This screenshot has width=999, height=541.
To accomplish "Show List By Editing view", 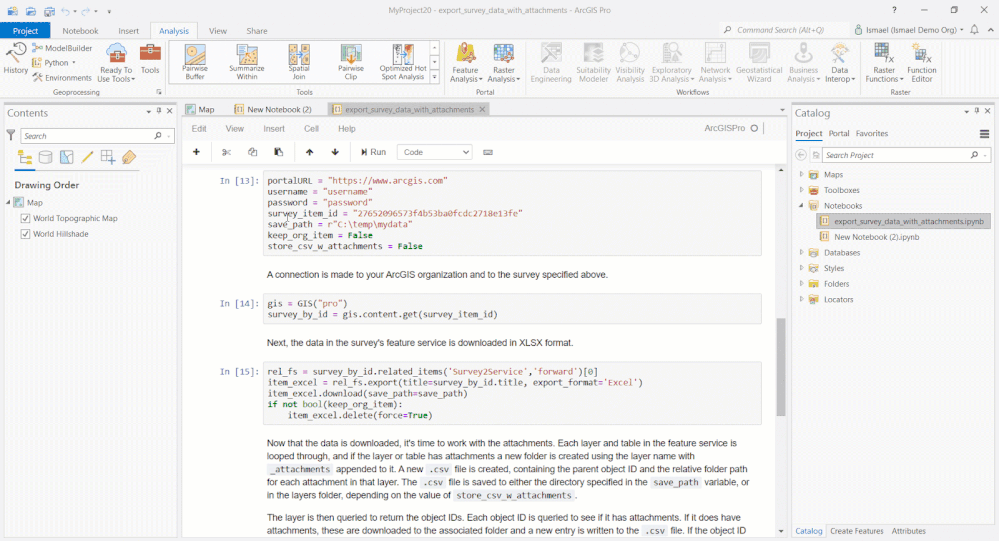I will pos(87,157).
